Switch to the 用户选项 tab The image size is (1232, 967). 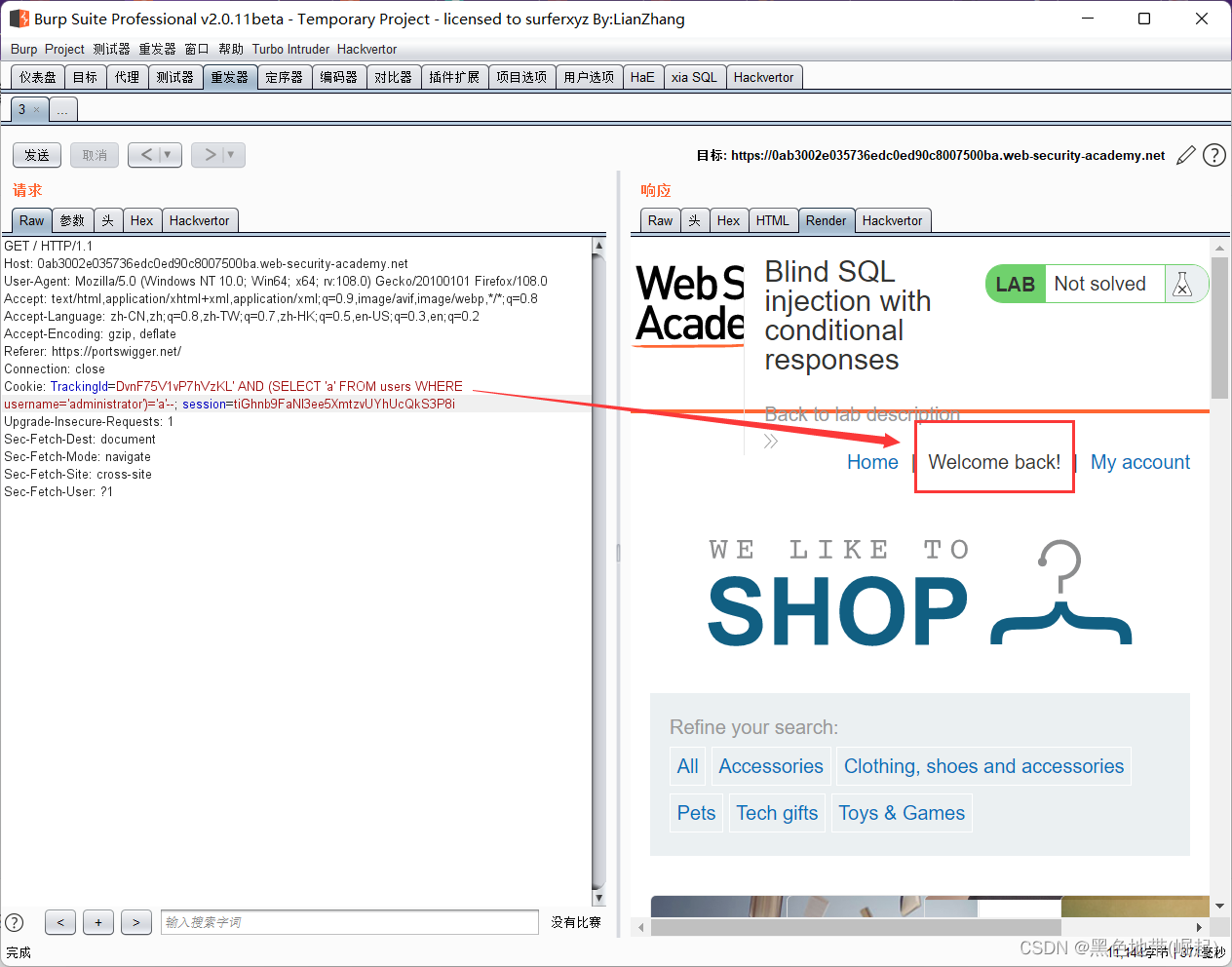(x=589, y=77)
